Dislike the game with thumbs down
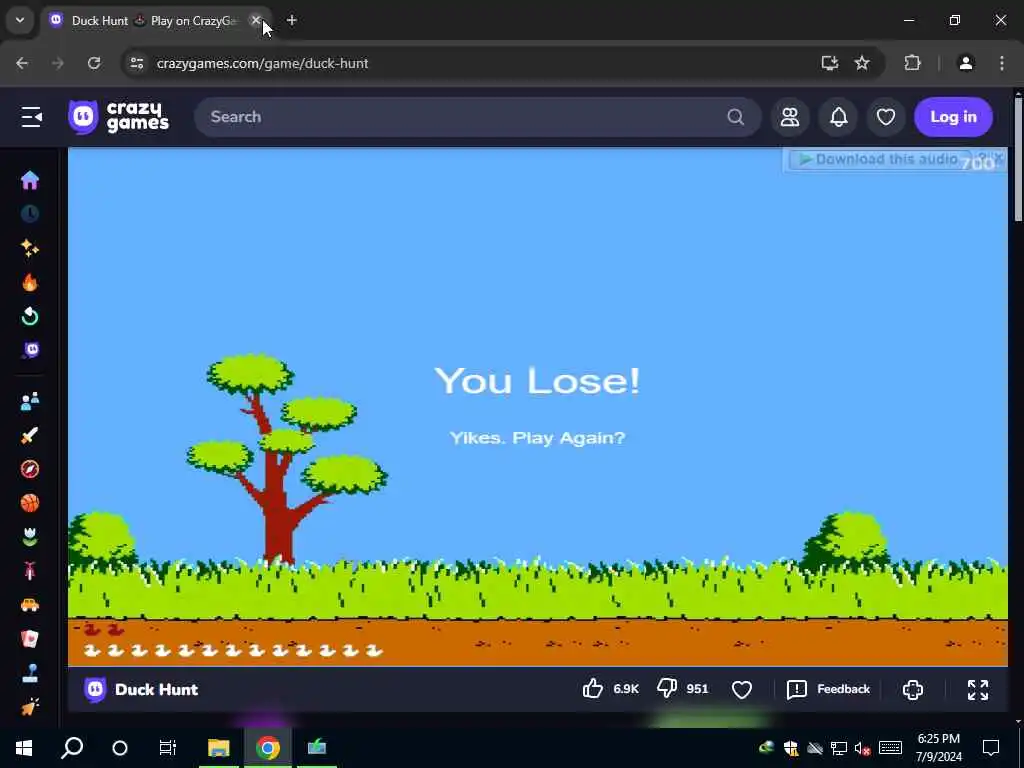Image resolution: width=1024 pixels, height=768 pixels. tap(667, 689)
